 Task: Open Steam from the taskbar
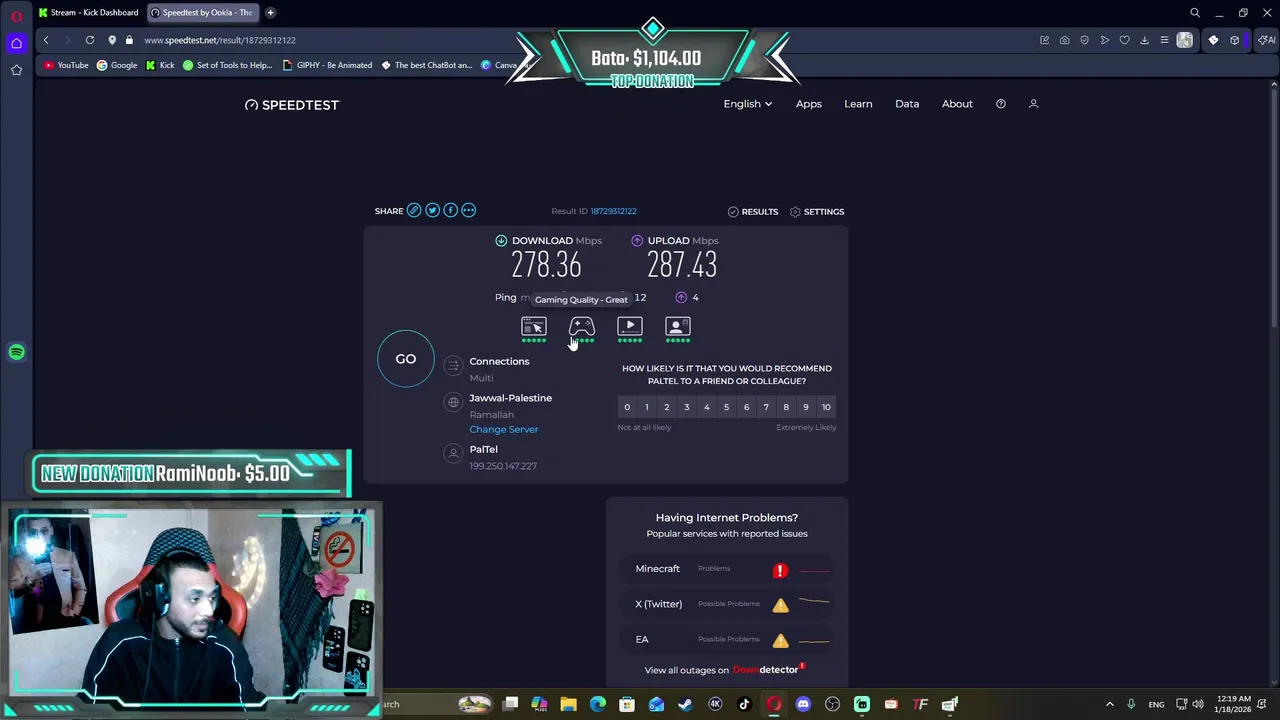pos(685,704)
